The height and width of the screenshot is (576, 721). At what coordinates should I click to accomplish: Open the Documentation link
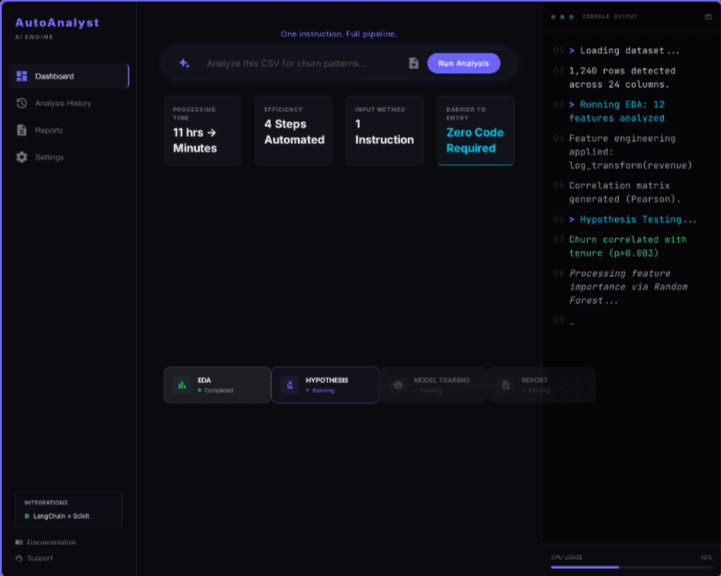coord(51,542)
